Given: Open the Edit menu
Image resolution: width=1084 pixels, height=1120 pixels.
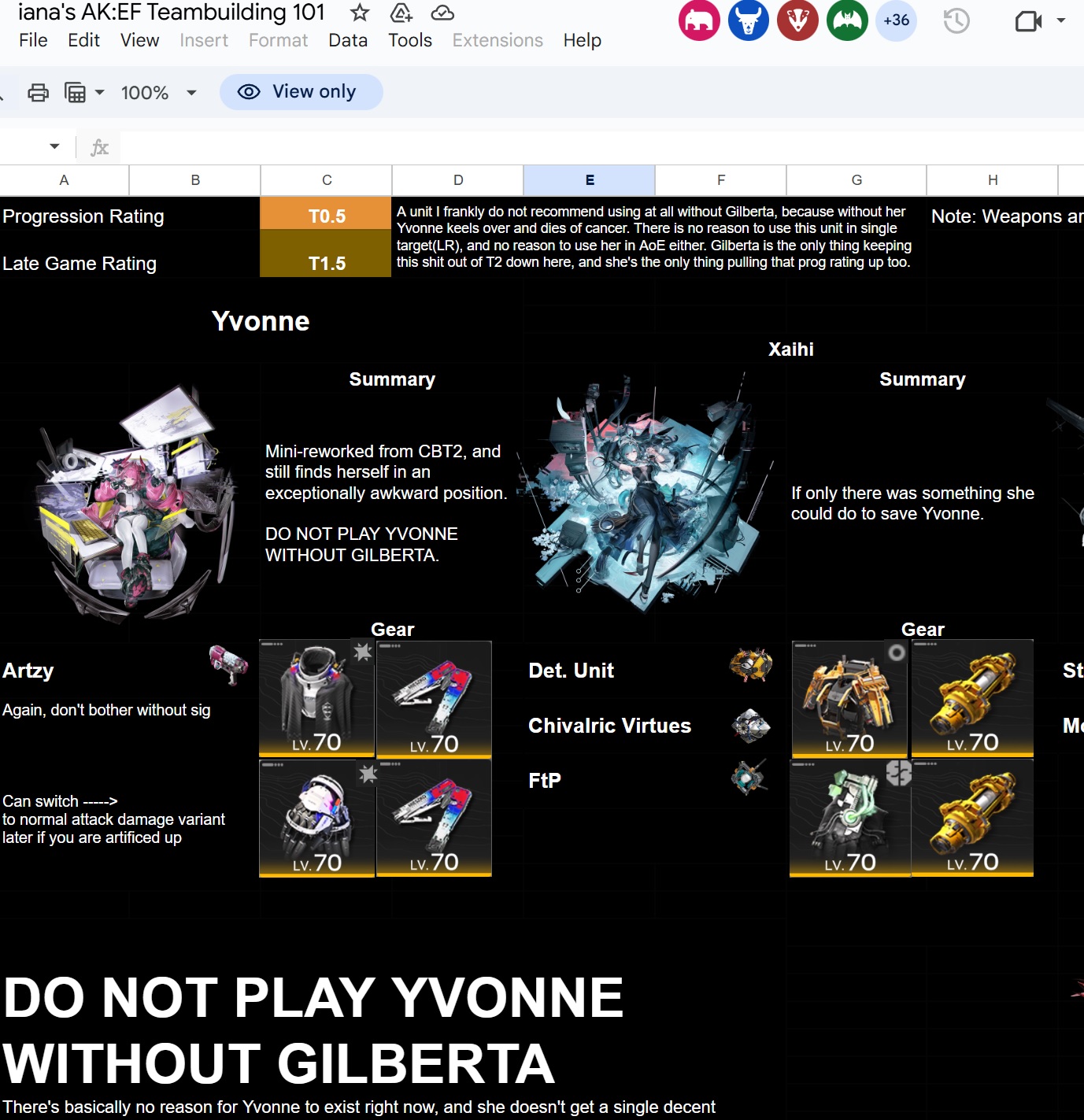Looking at the screenshot, I should click(83, 40).
